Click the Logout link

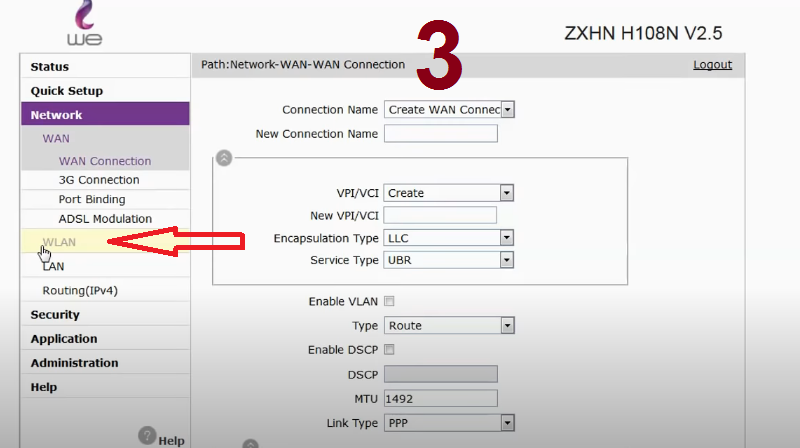tap(712, 65)
